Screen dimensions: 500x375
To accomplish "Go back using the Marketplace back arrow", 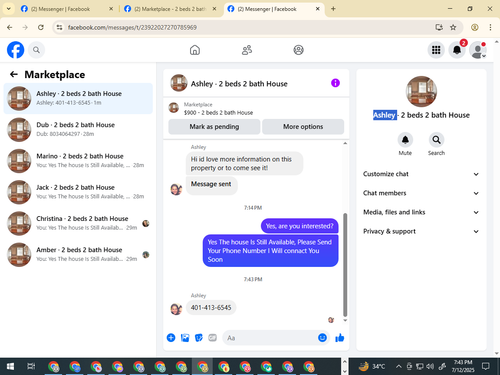I will tap(14, 74).
